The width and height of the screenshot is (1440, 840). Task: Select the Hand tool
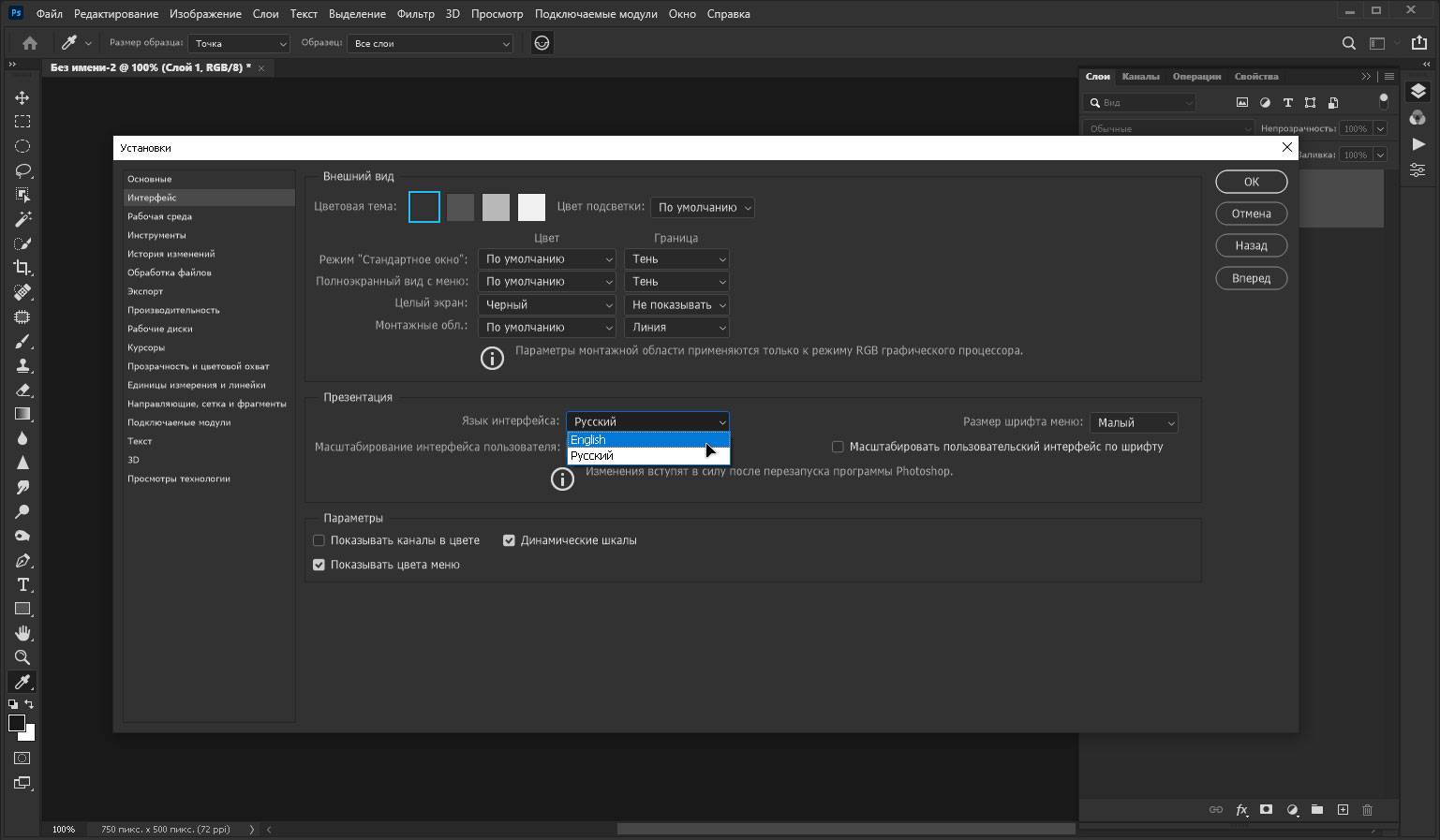click(22, 633)
